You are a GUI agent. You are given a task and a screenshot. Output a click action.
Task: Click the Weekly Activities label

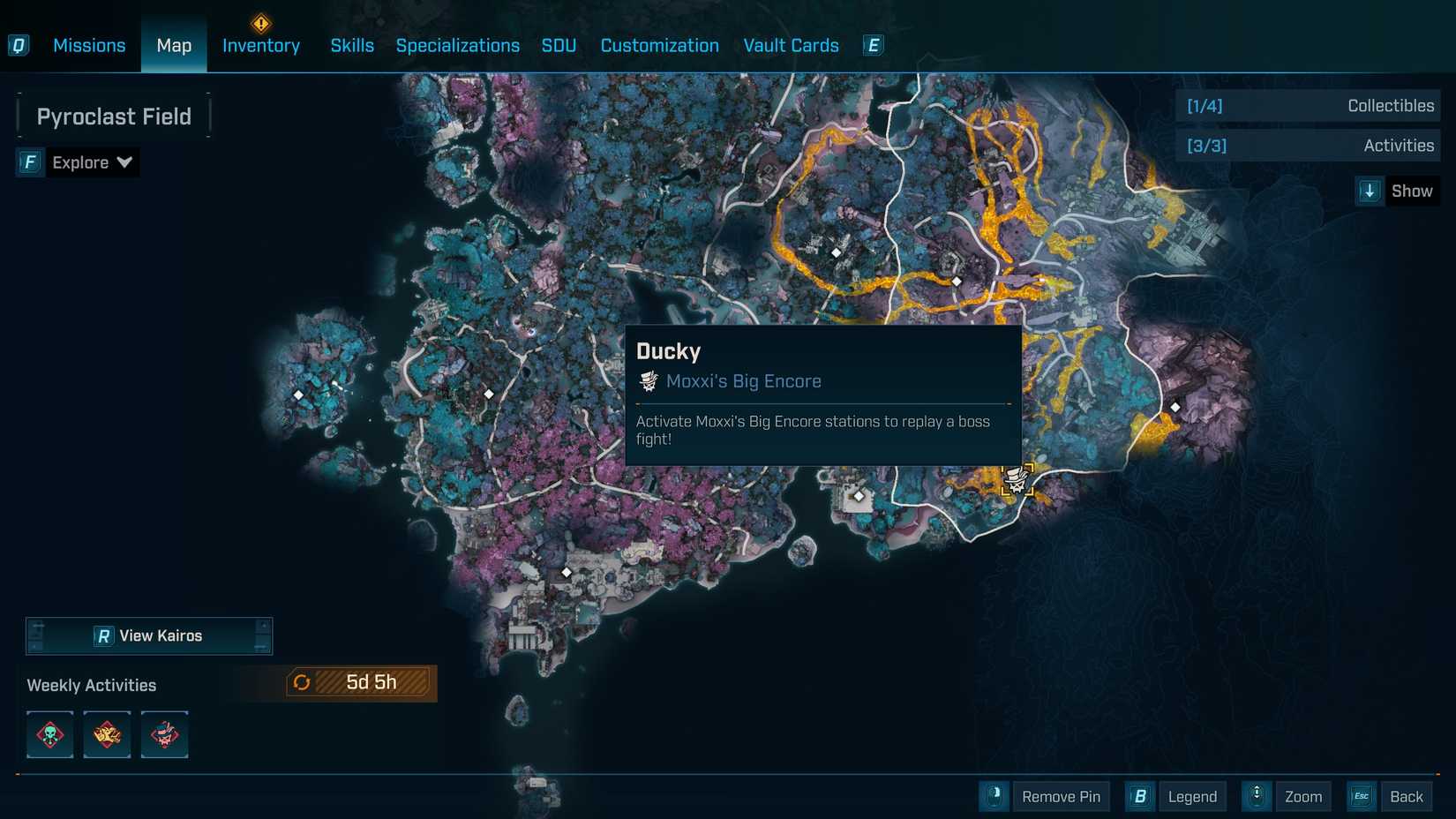tap(92, 686)
